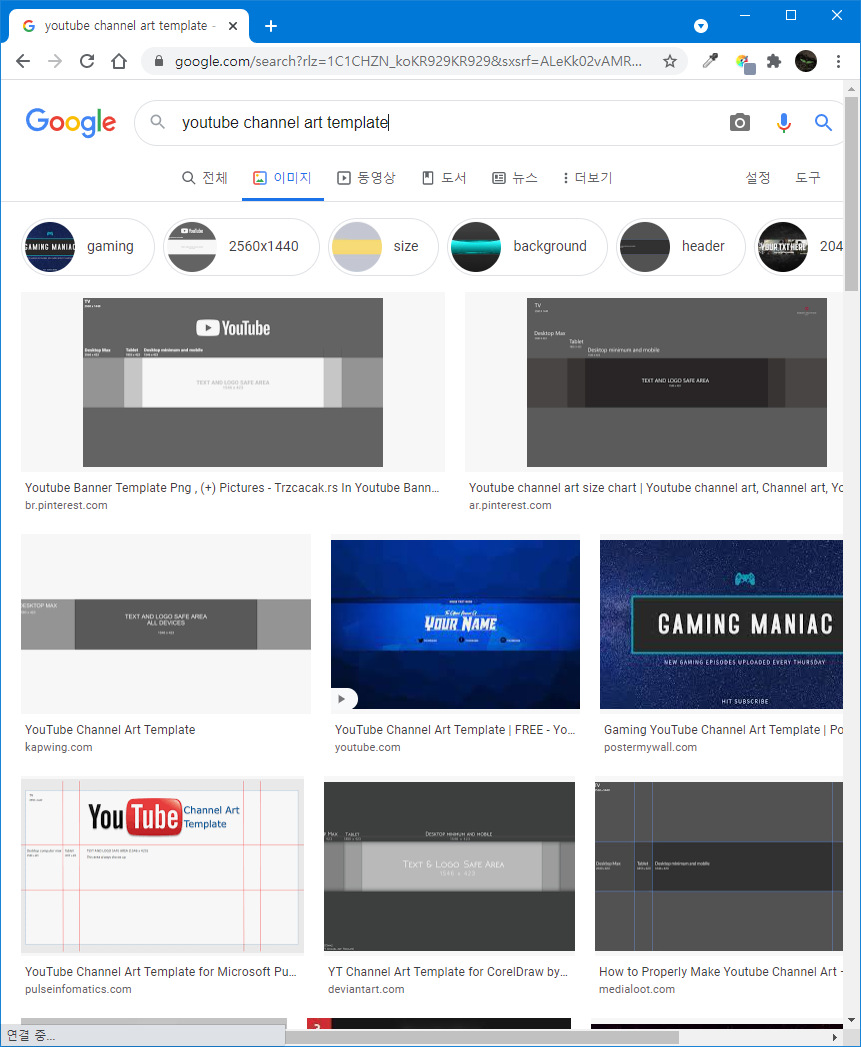The height and width of the screenshot is (1047, 861).
Task: Open the browser home page
Action: click(x=119, y=61)
